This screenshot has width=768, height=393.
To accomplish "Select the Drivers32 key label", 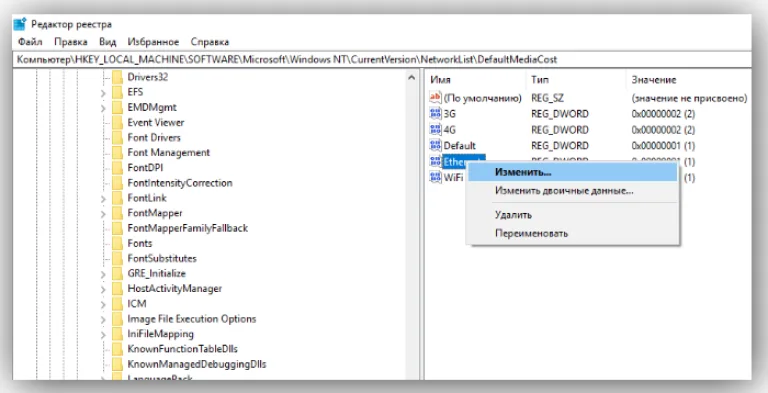I will (x=147, y=77).
